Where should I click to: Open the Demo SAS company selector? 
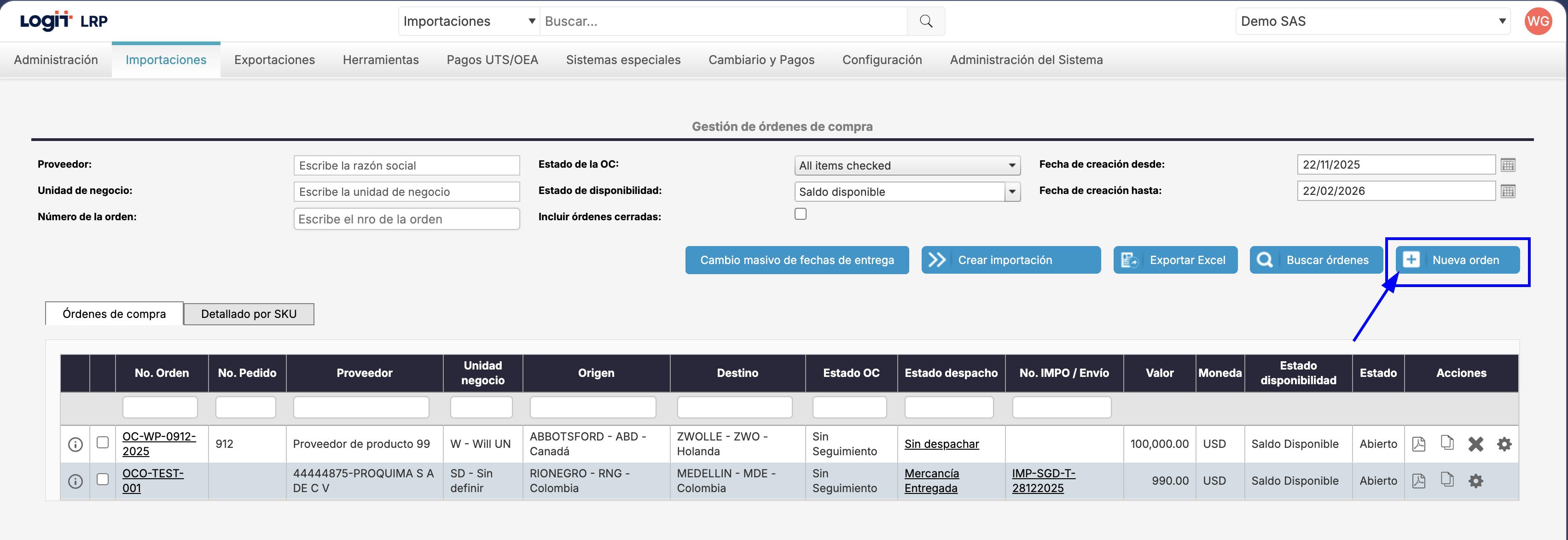coord(1372,21)
